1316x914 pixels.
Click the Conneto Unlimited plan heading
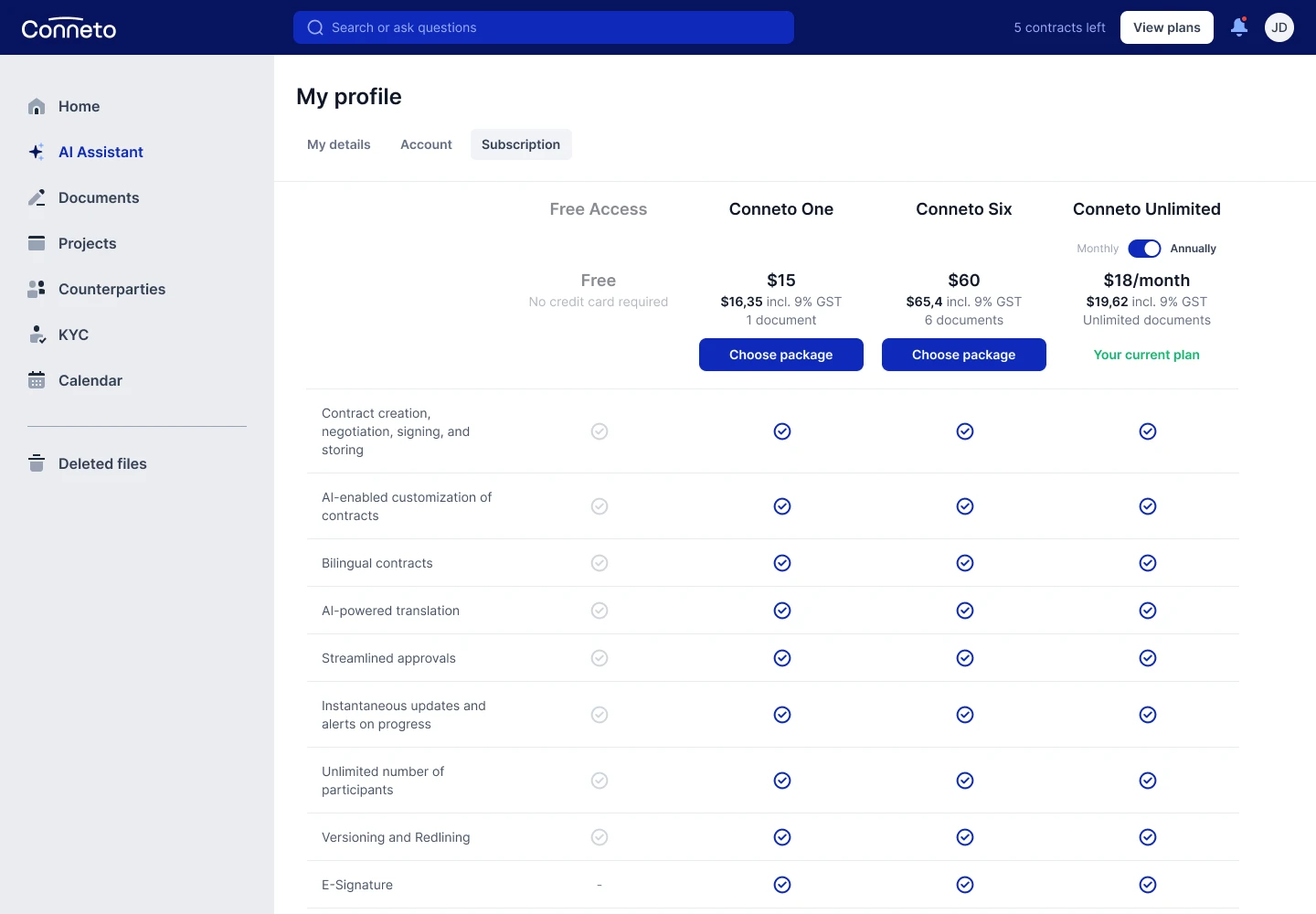tap(1147, 209)
